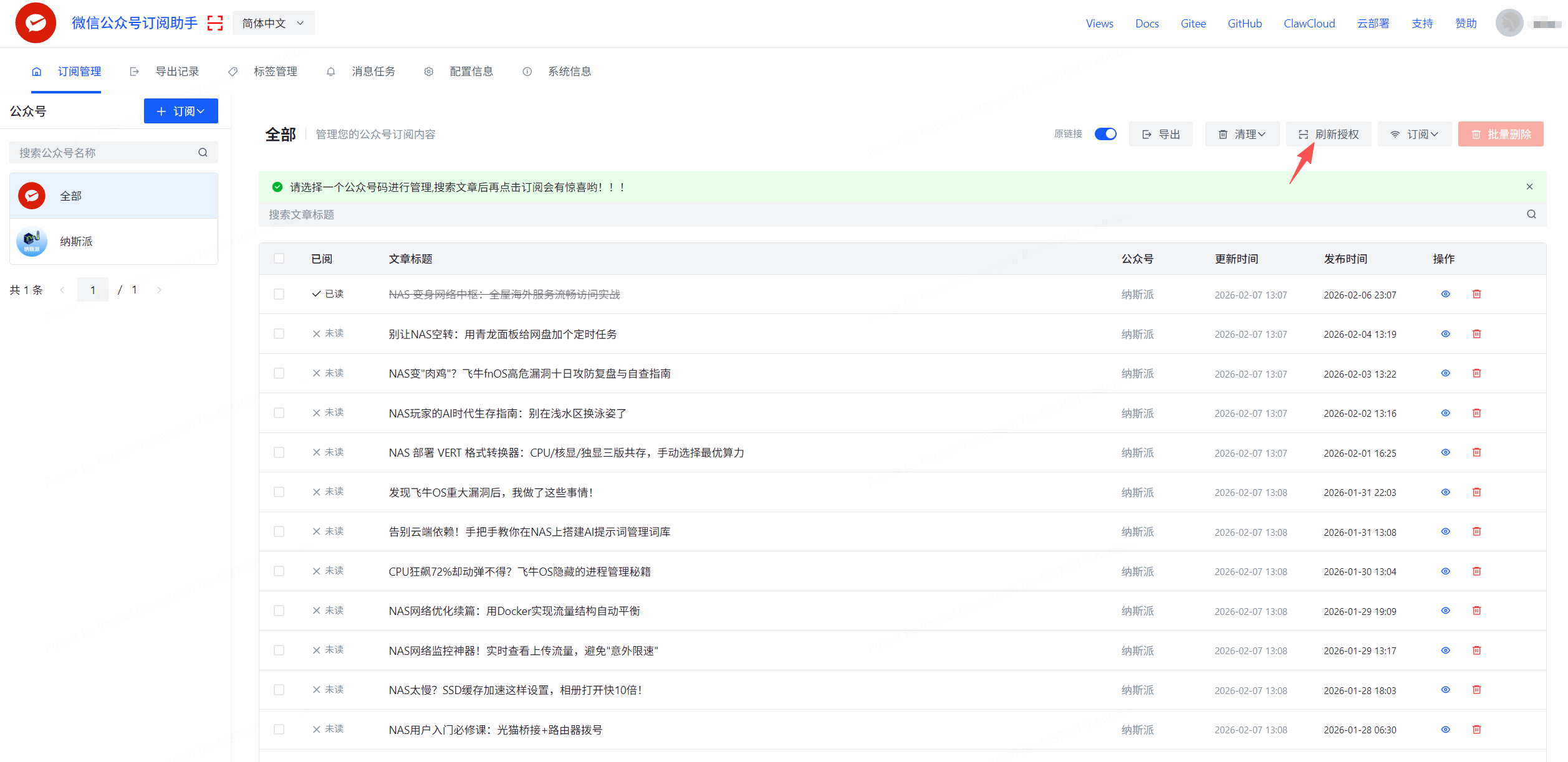
Task: Open the 消息任务 tab
Action: coord(373,72)
